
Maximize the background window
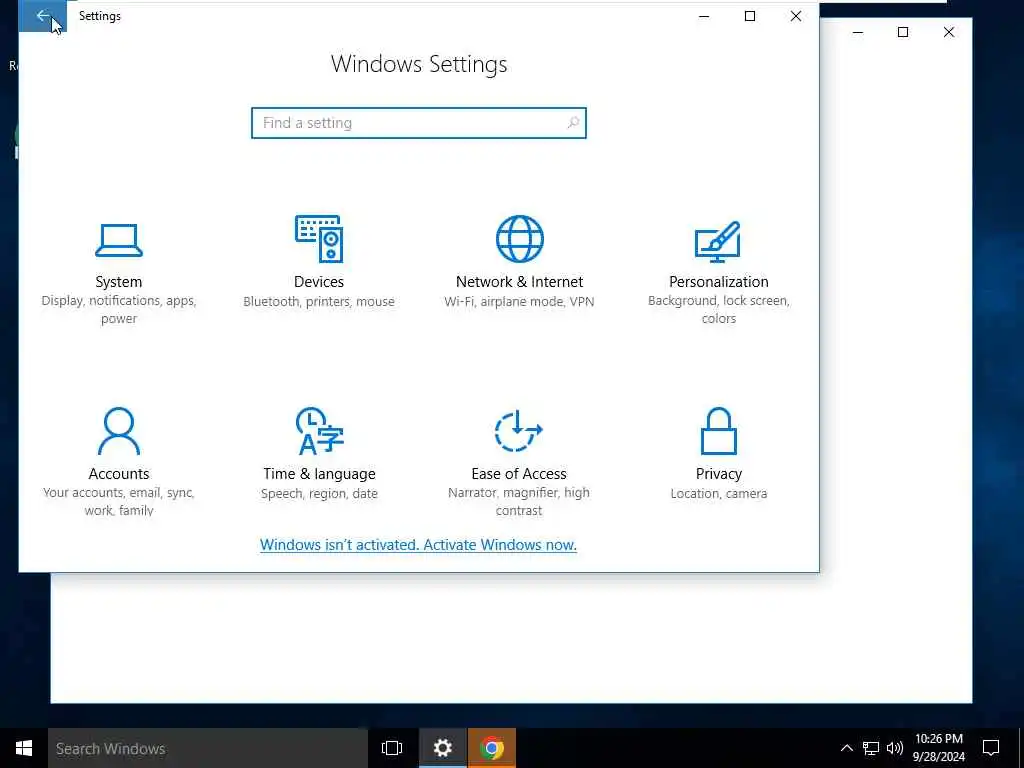pyautogui.click(x=903, y=32)
